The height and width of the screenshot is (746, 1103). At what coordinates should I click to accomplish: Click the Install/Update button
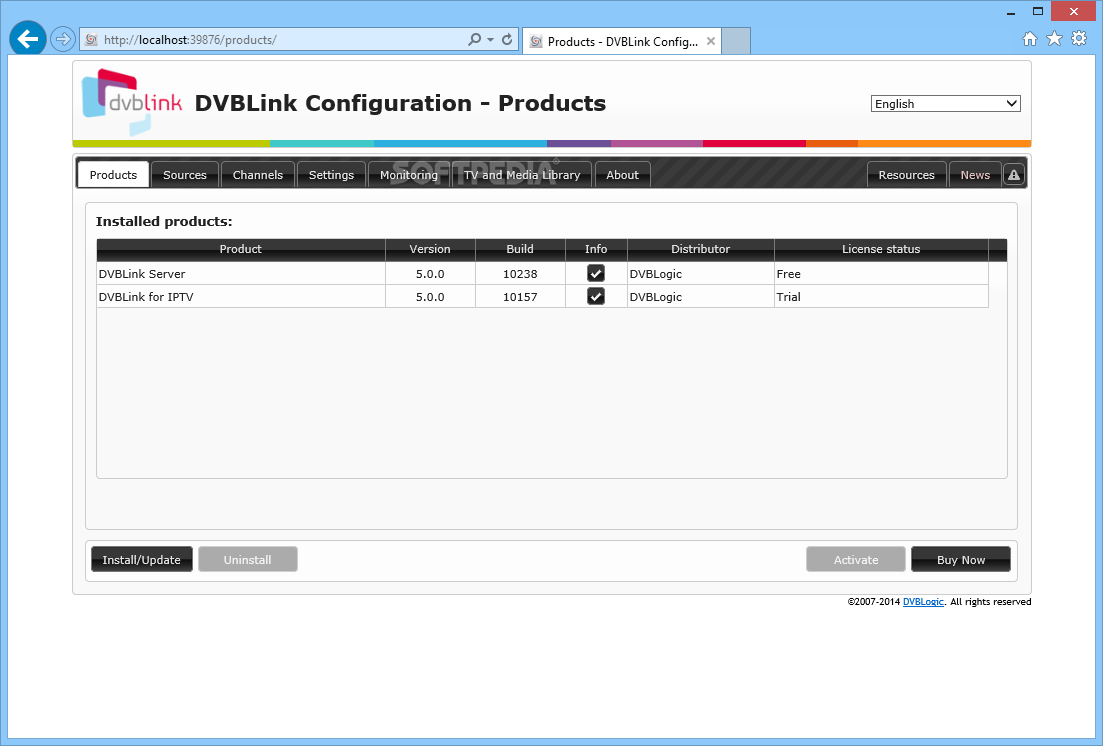coord(141,560)
